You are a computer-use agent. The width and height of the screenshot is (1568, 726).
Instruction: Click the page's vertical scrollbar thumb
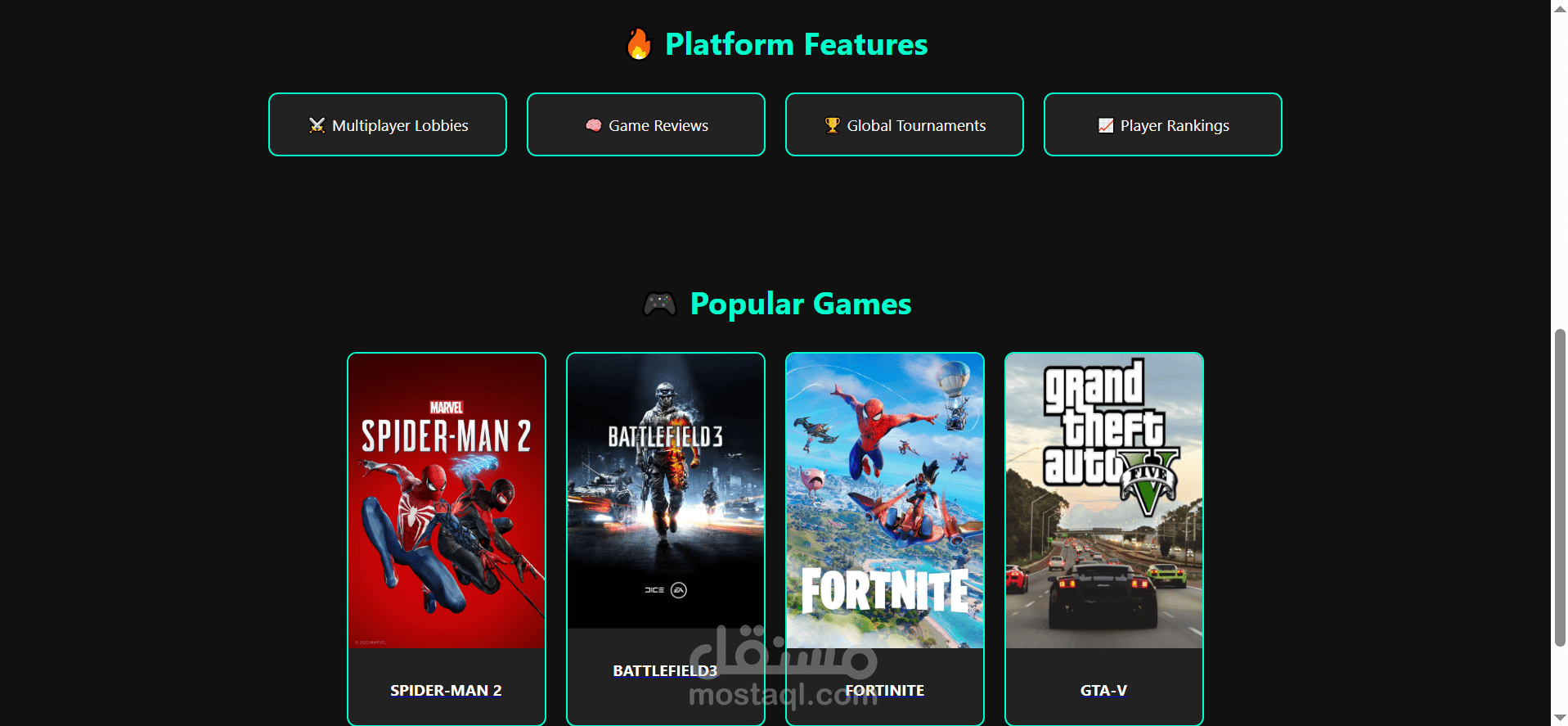pos(1560,487)
